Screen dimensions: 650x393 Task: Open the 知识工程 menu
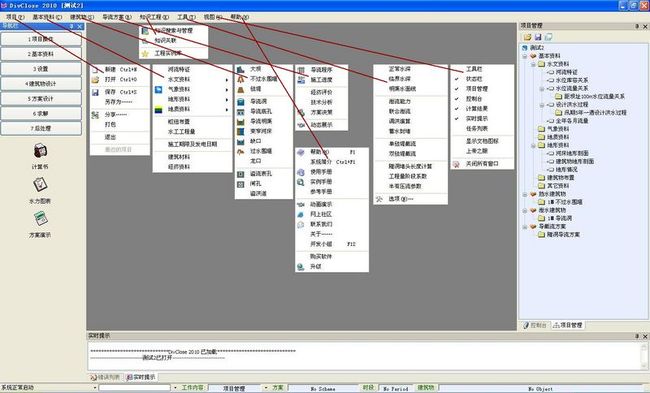pos(154,17)
